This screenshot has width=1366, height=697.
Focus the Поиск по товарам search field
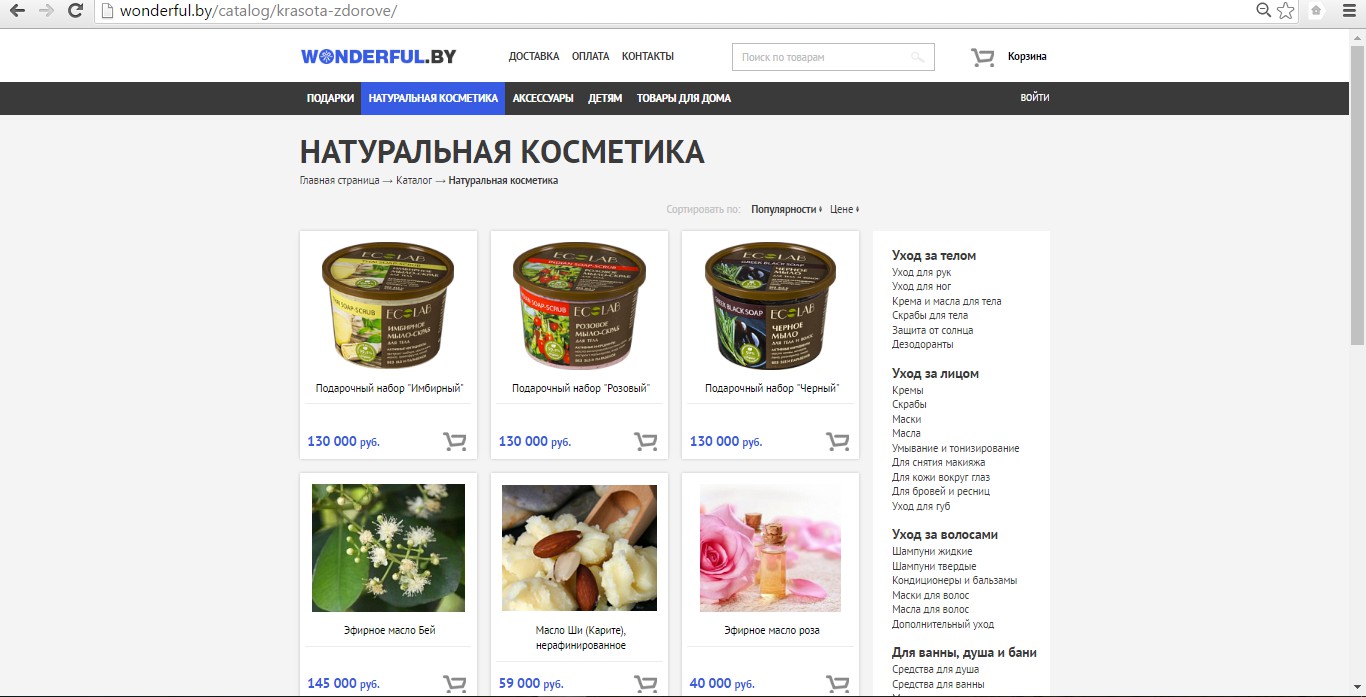[820, 57]
